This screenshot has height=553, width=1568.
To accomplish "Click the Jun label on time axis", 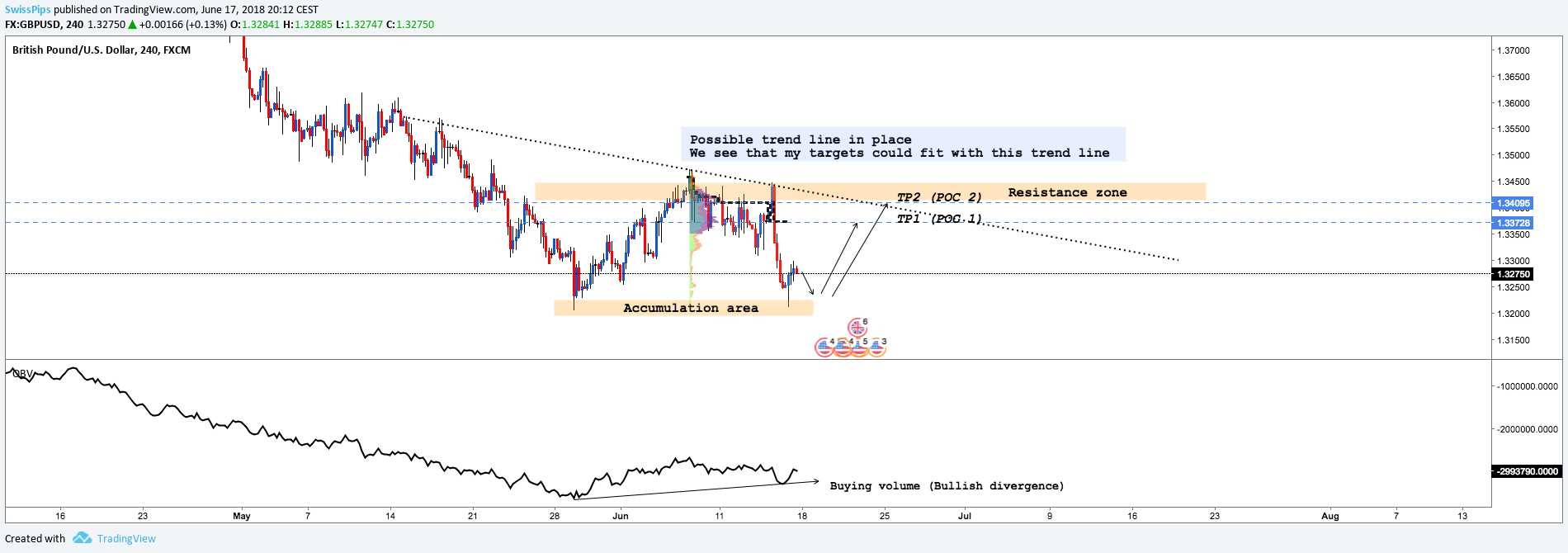I will [x=621, y=516].
